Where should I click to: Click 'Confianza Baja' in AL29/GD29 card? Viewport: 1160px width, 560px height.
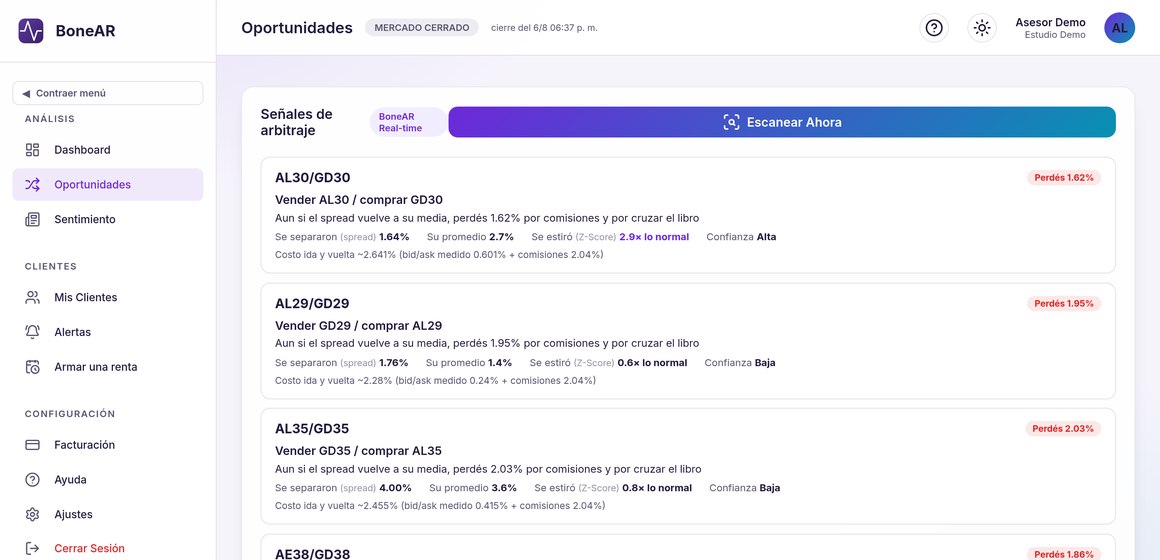pyautogui.click(x=740, y=363)
